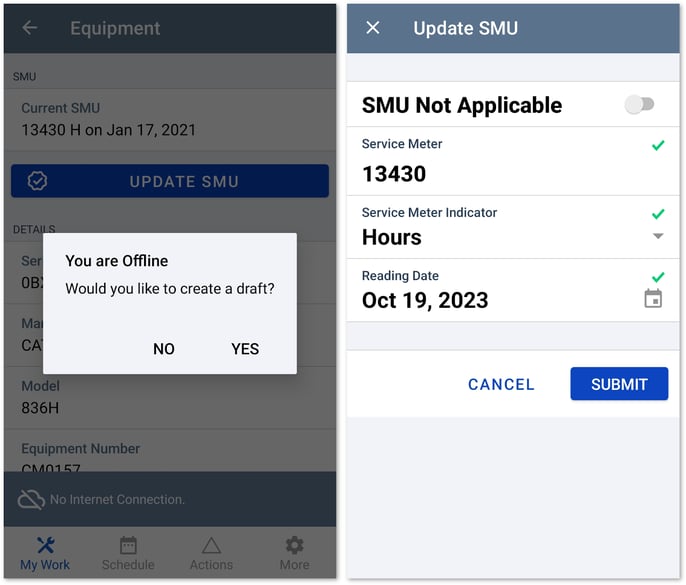Choose NO in the offline dialog
This screenshot has width=686, height=585.
tap(164, 349)
